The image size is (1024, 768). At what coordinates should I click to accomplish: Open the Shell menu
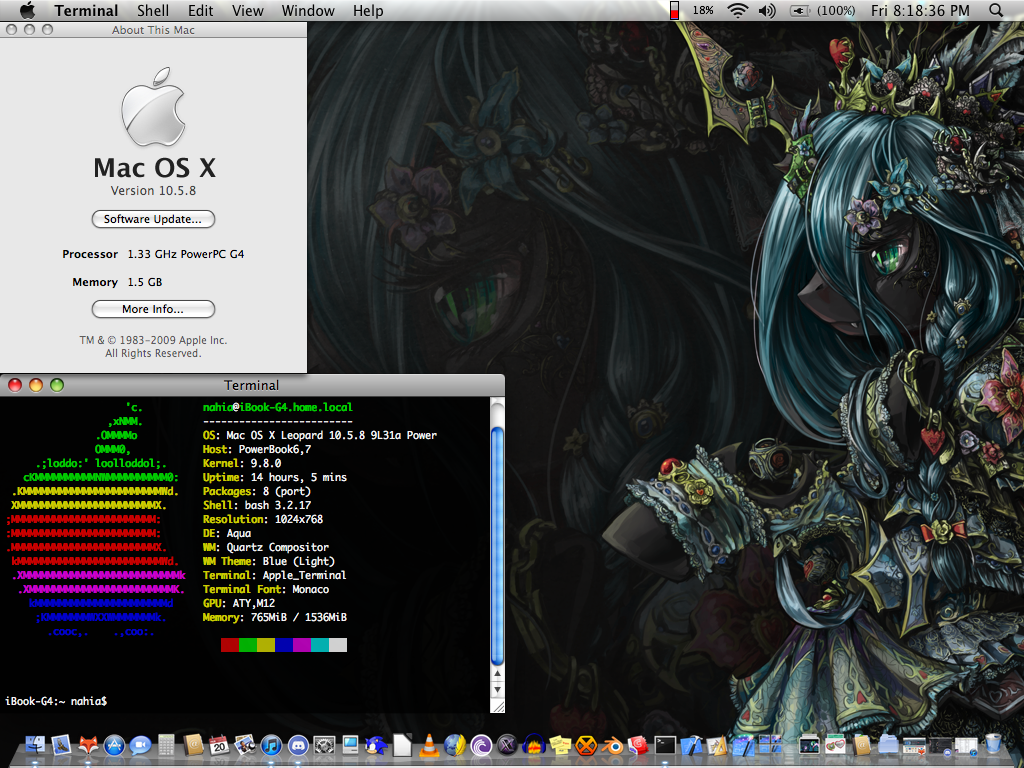[x=153, y=11]
